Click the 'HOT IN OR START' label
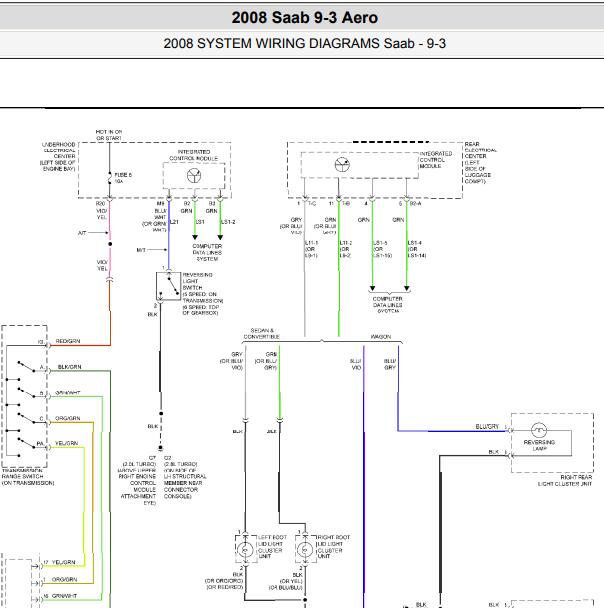Image resolution: width=604 pixels, height=608 pixels. (109, 135)
